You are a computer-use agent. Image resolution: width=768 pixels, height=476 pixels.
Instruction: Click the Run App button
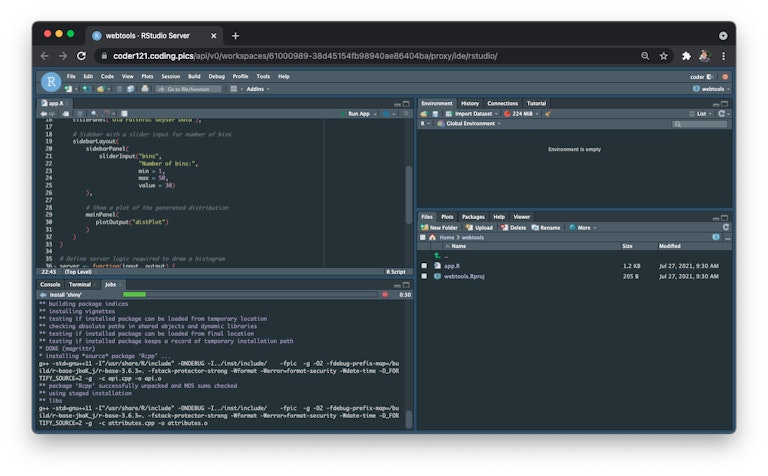pyautogui.click(x=356, y=114)
